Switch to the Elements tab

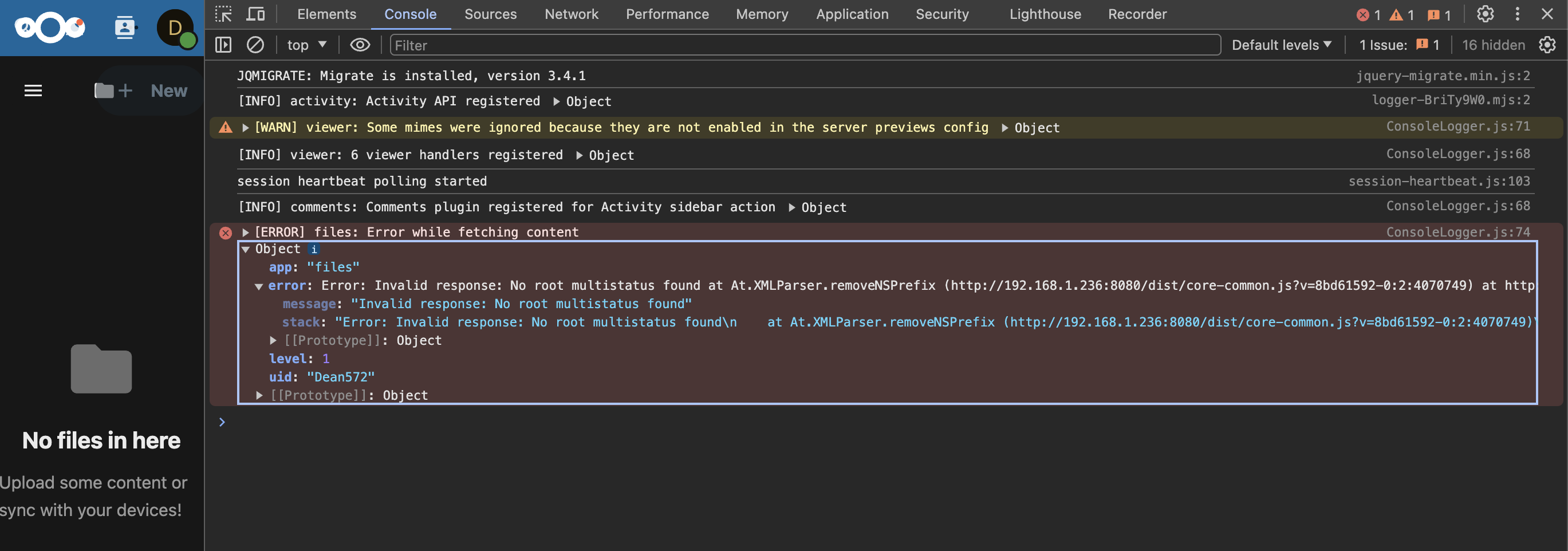tap(326, 14)
